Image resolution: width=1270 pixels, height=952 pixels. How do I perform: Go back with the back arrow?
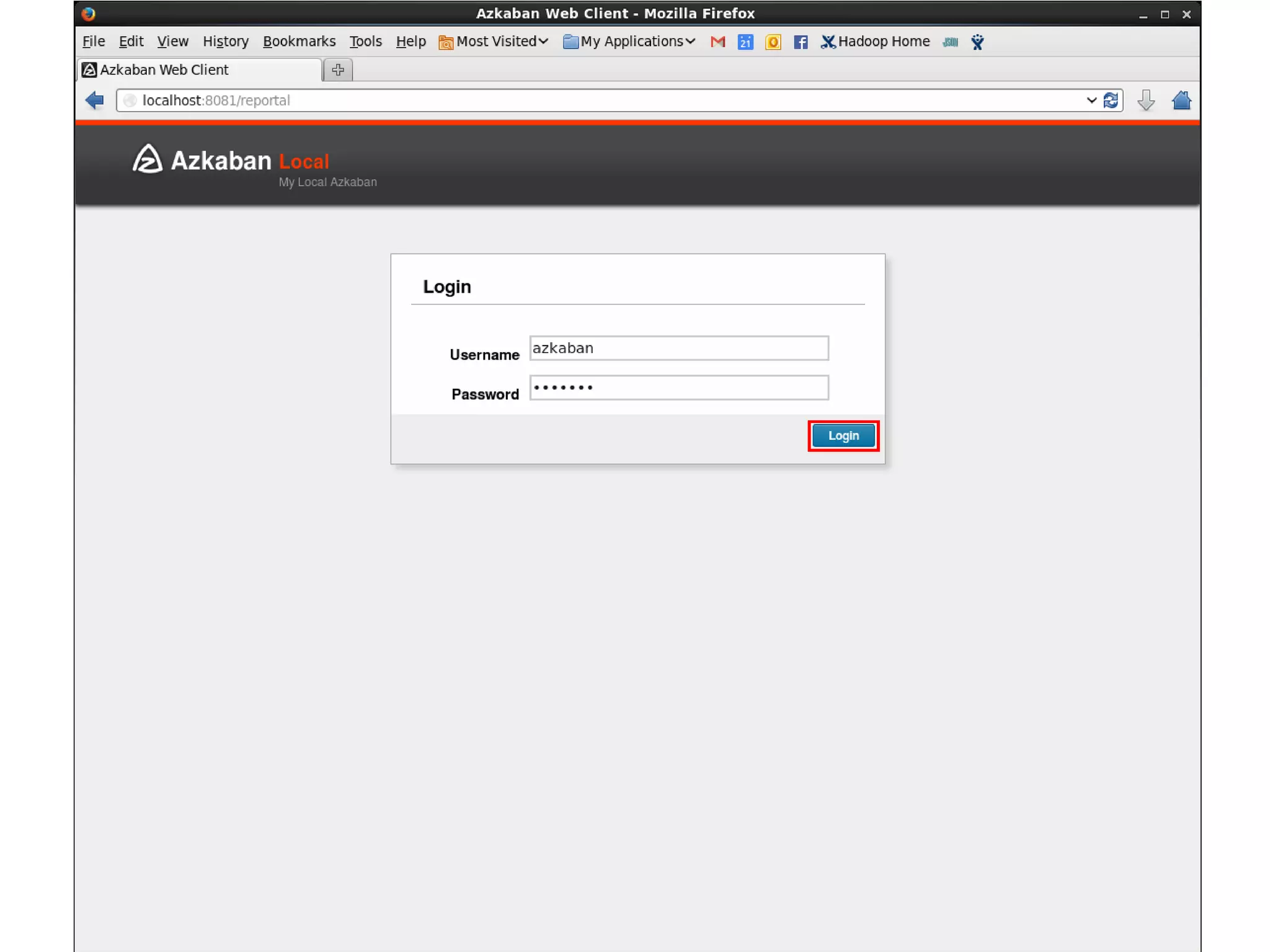95,100
